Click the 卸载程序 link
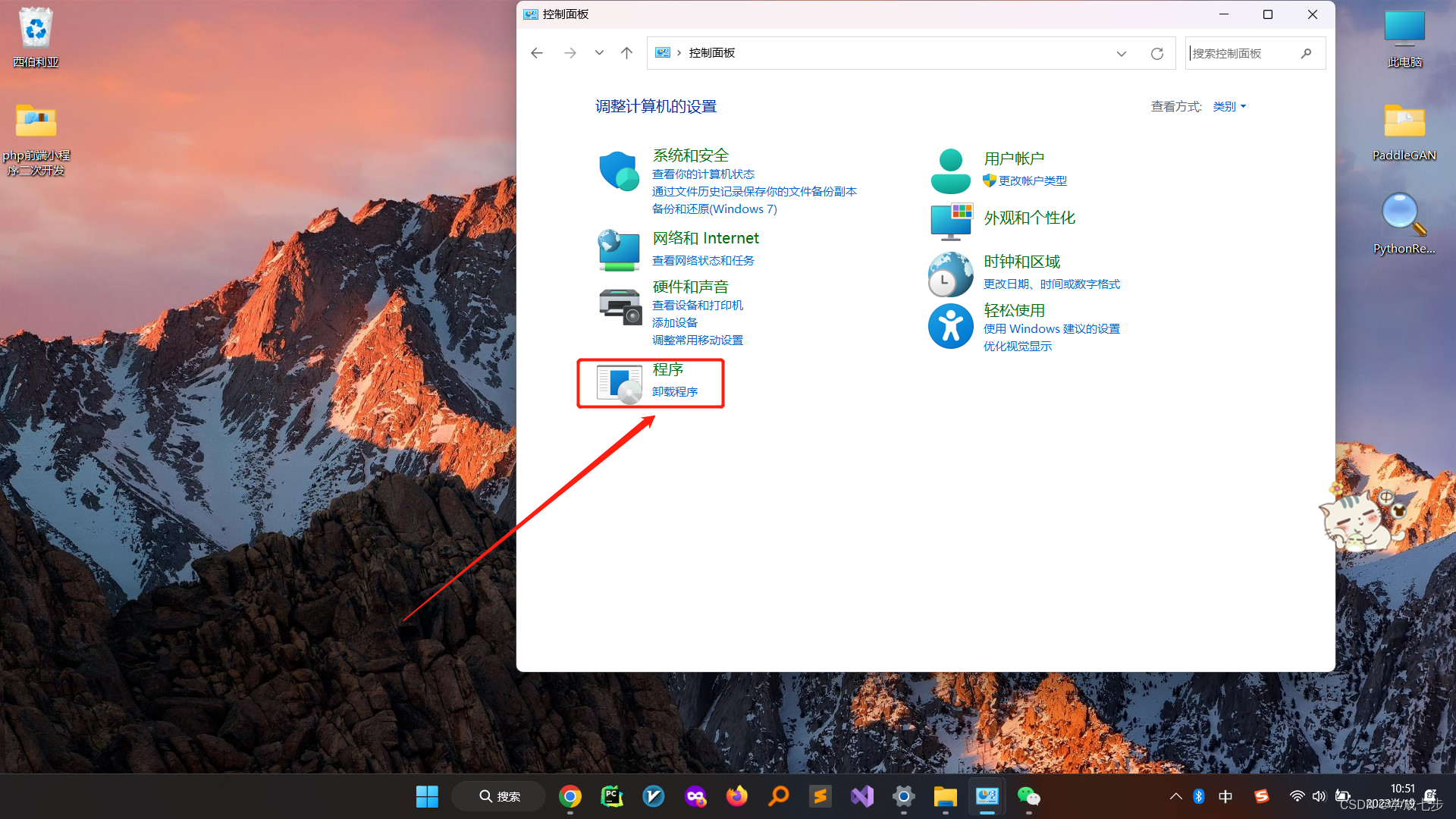Image resolution: width=1456 pixels, height=819 pixels. [675, 392]
